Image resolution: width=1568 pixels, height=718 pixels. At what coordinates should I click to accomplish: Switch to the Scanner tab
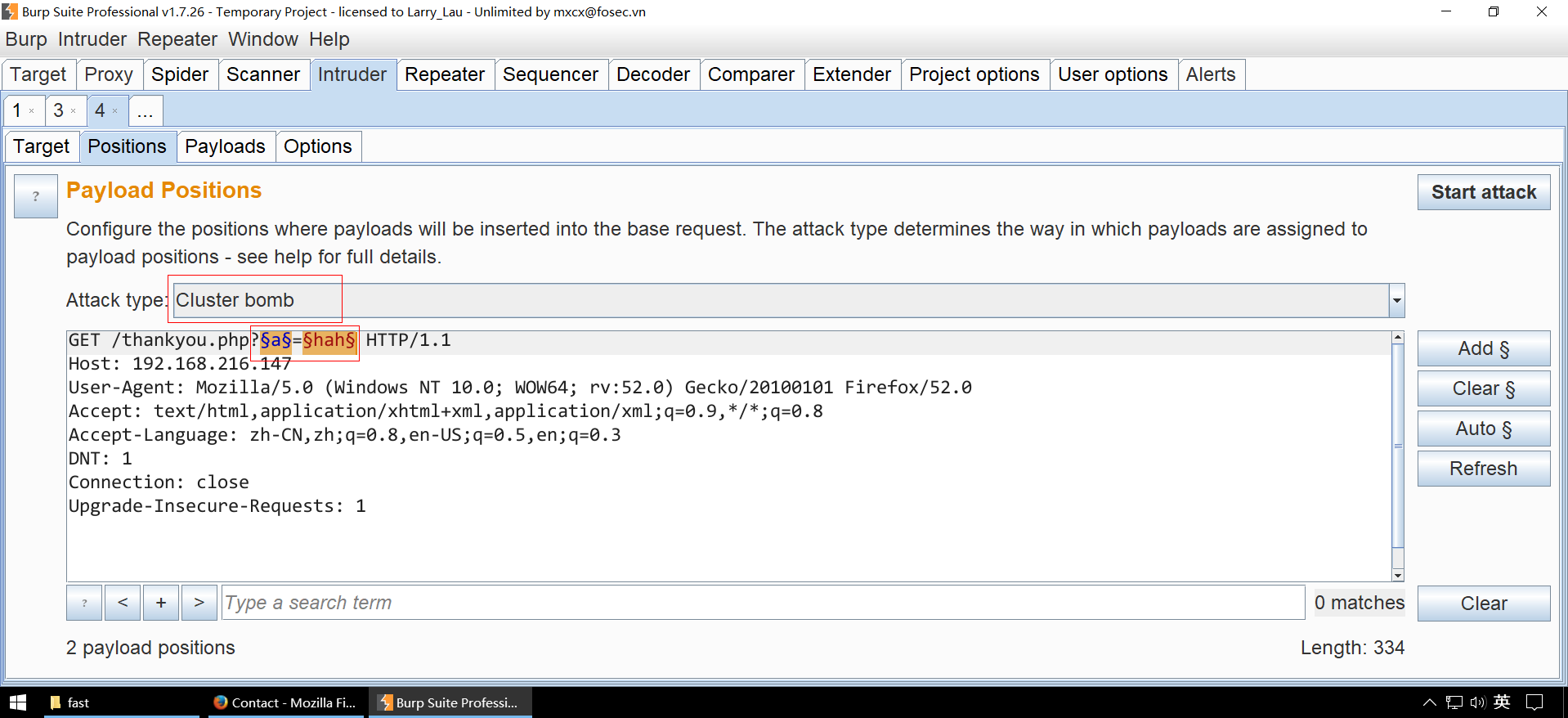point(263,74)
